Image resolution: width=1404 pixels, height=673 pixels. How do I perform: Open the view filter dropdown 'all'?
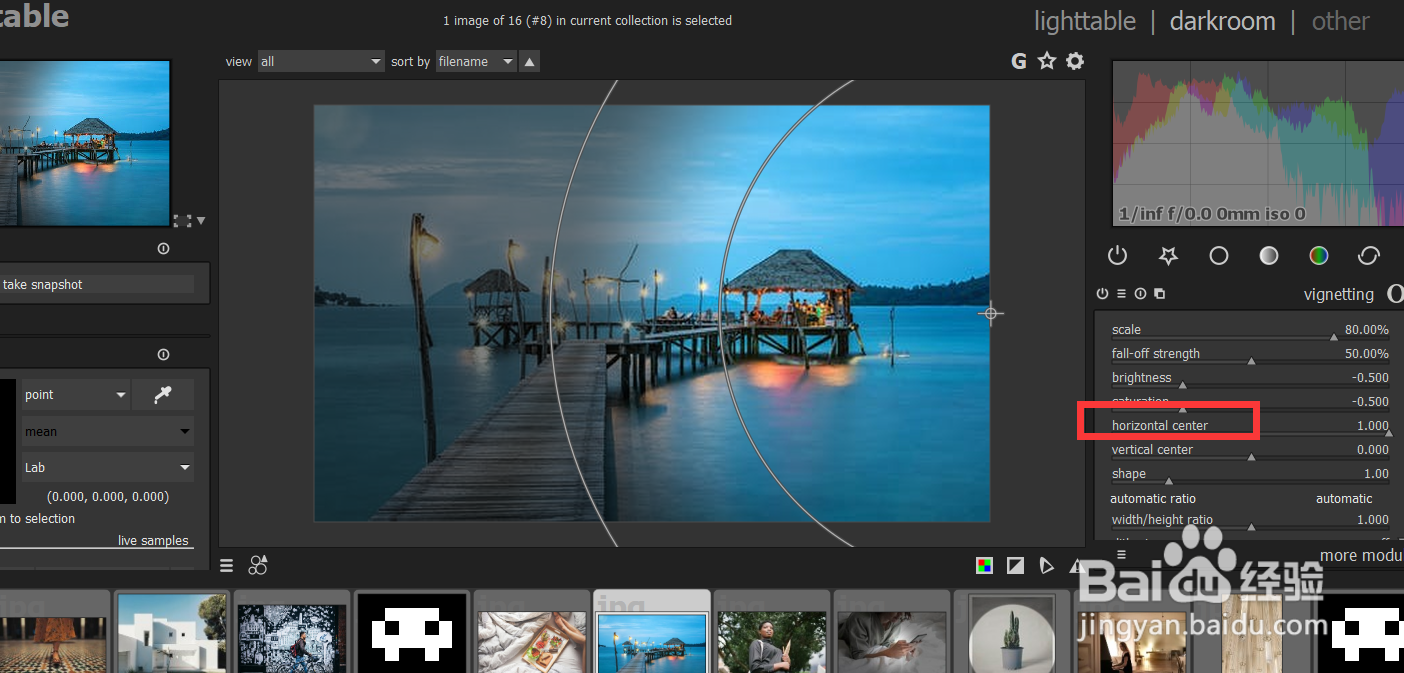coord(321,62)
